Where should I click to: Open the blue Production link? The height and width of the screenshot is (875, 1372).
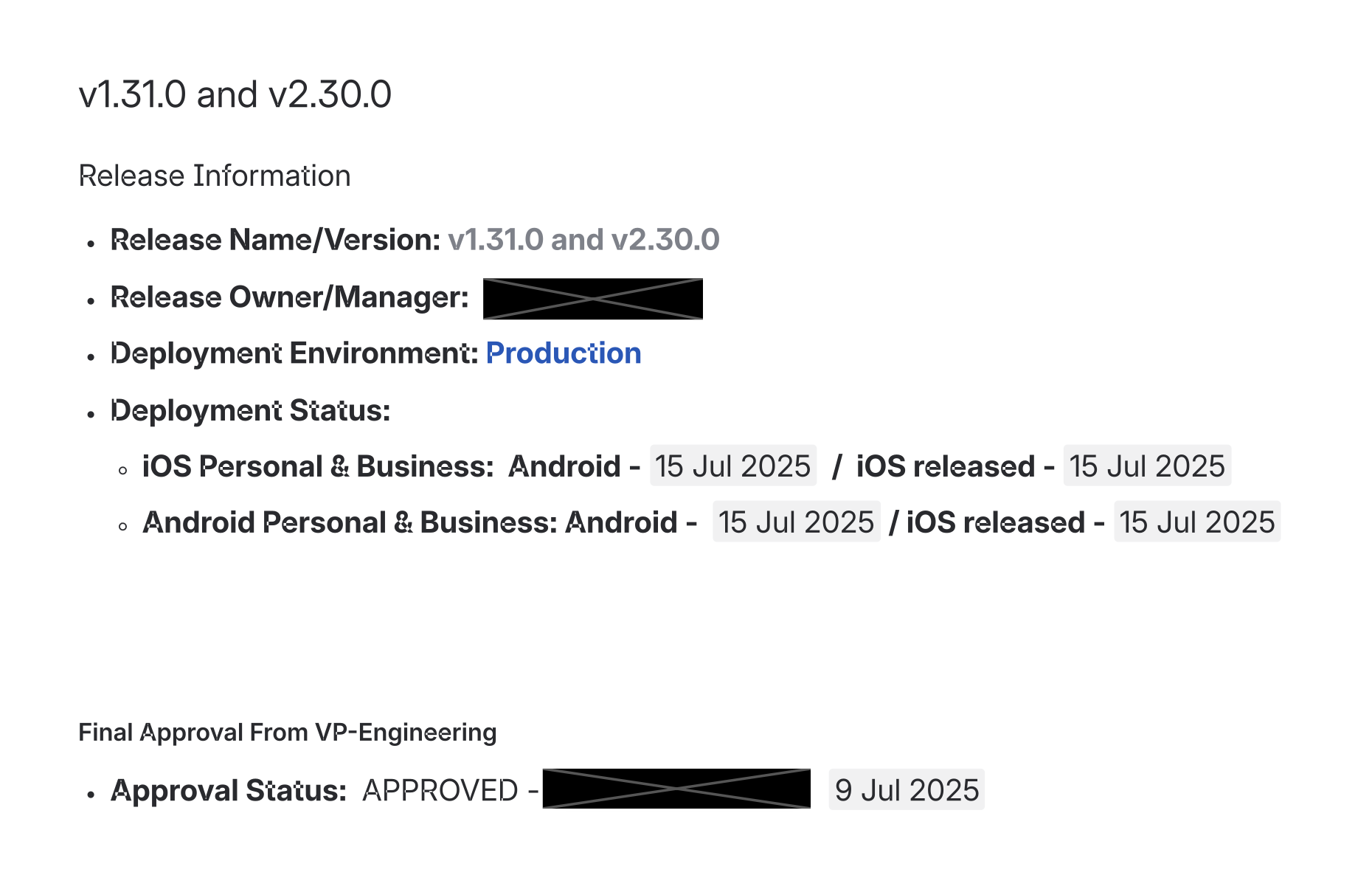(564, 353)
